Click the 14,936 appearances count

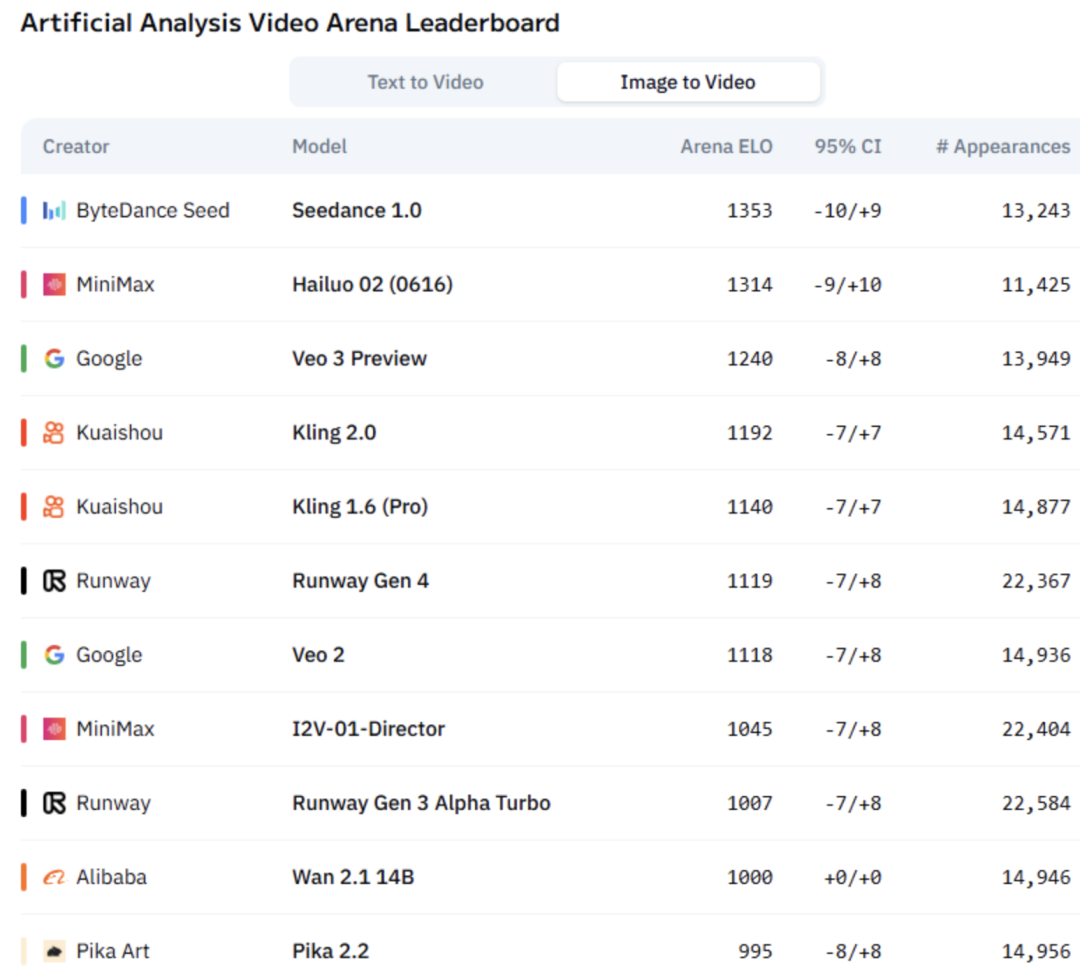click(x=1037, y=654)
